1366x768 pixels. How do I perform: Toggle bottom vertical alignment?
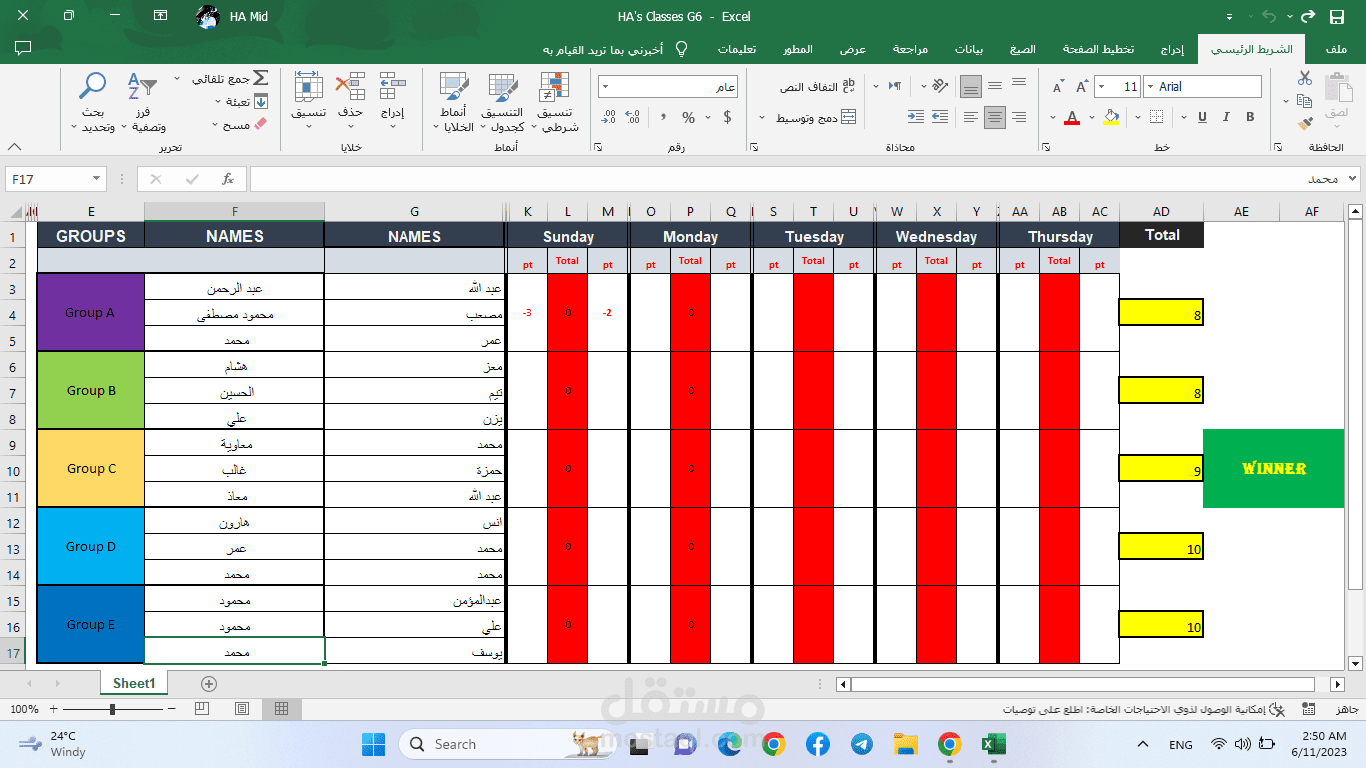pyautogui.click(x=970, y=87)
